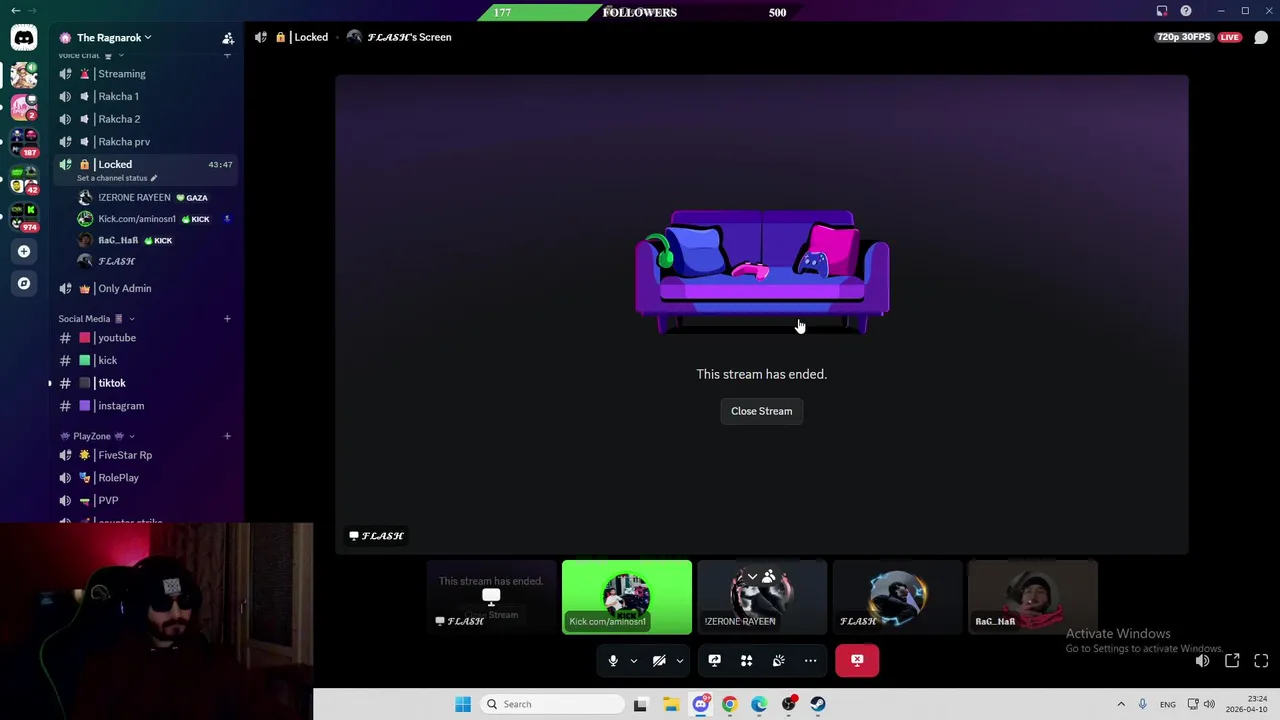Viewport: 1280px width, 720px height.
Task: Open Google Chrome from the taskbar
Action: pos(729,704)
